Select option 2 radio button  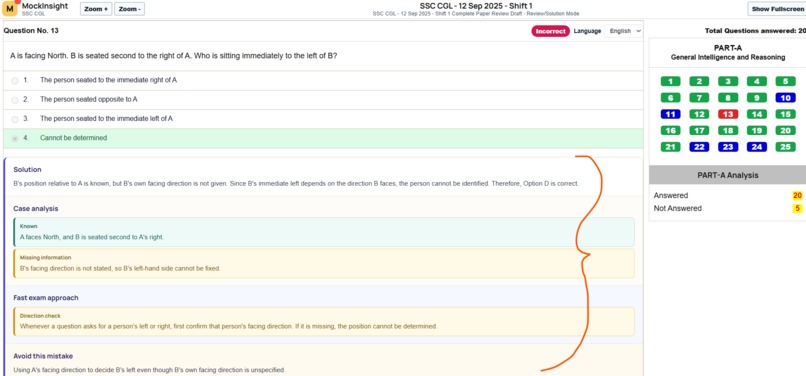tap(14, 100)
